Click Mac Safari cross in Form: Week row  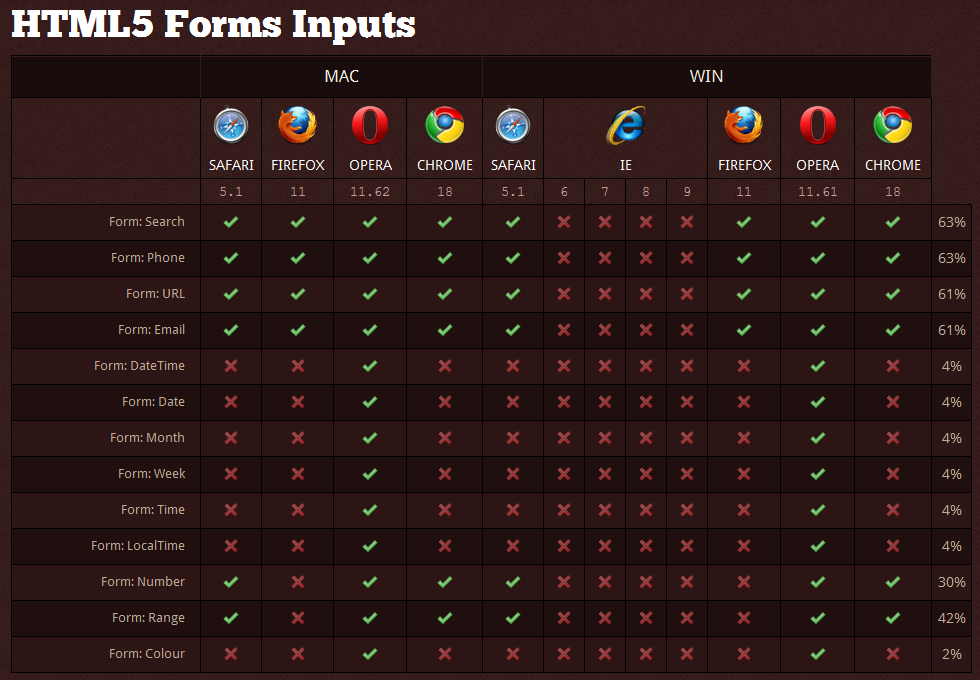coord(231,474)
